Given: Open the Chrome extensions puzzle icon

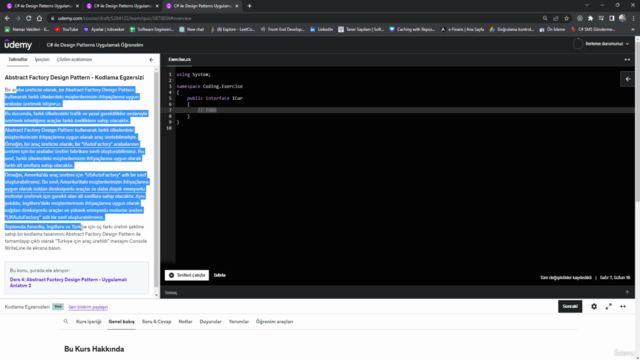Looking at the screenshot, I should pos(590,18).
